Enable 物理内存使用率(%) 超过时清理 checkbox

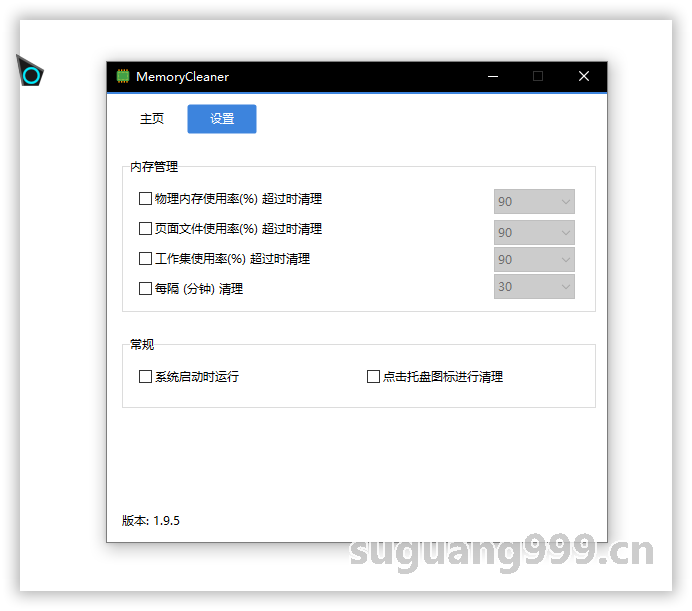point(146,199)
